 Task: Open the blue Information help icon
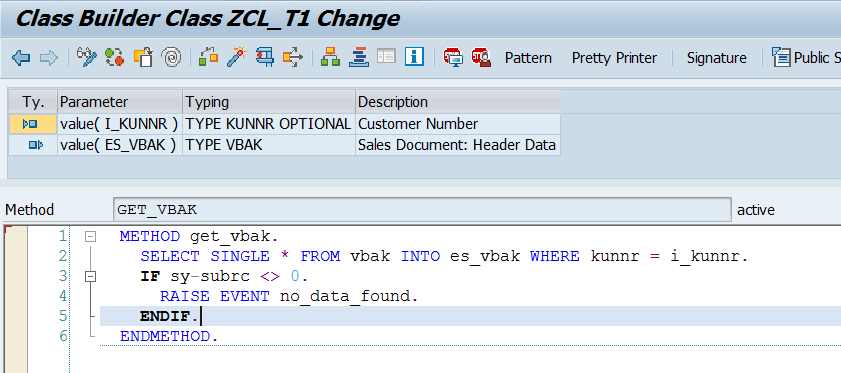pos(415,57)
